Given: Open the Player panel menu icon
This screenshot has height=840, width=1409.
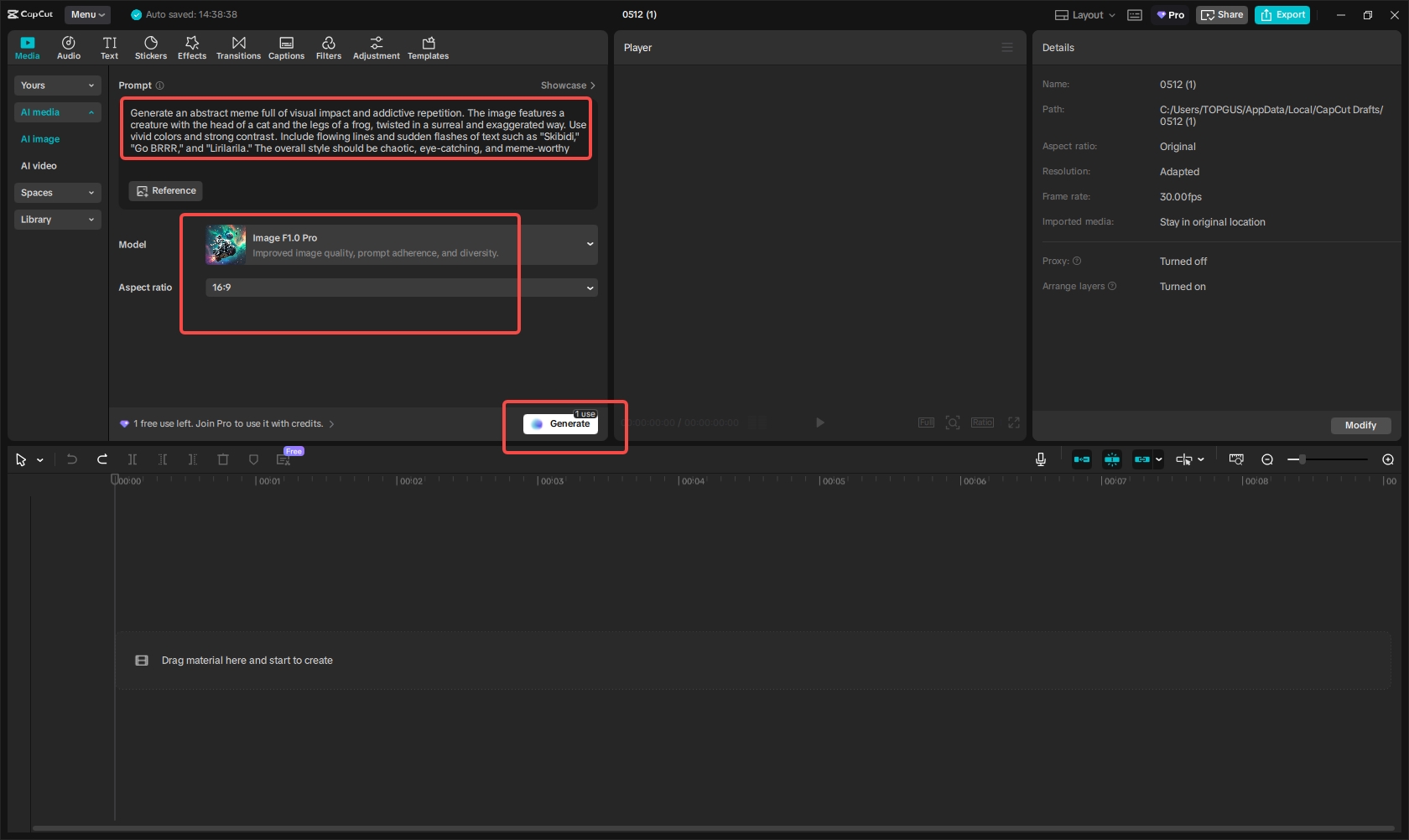Looking at the screenshot, I should [x=1007, y=48].
